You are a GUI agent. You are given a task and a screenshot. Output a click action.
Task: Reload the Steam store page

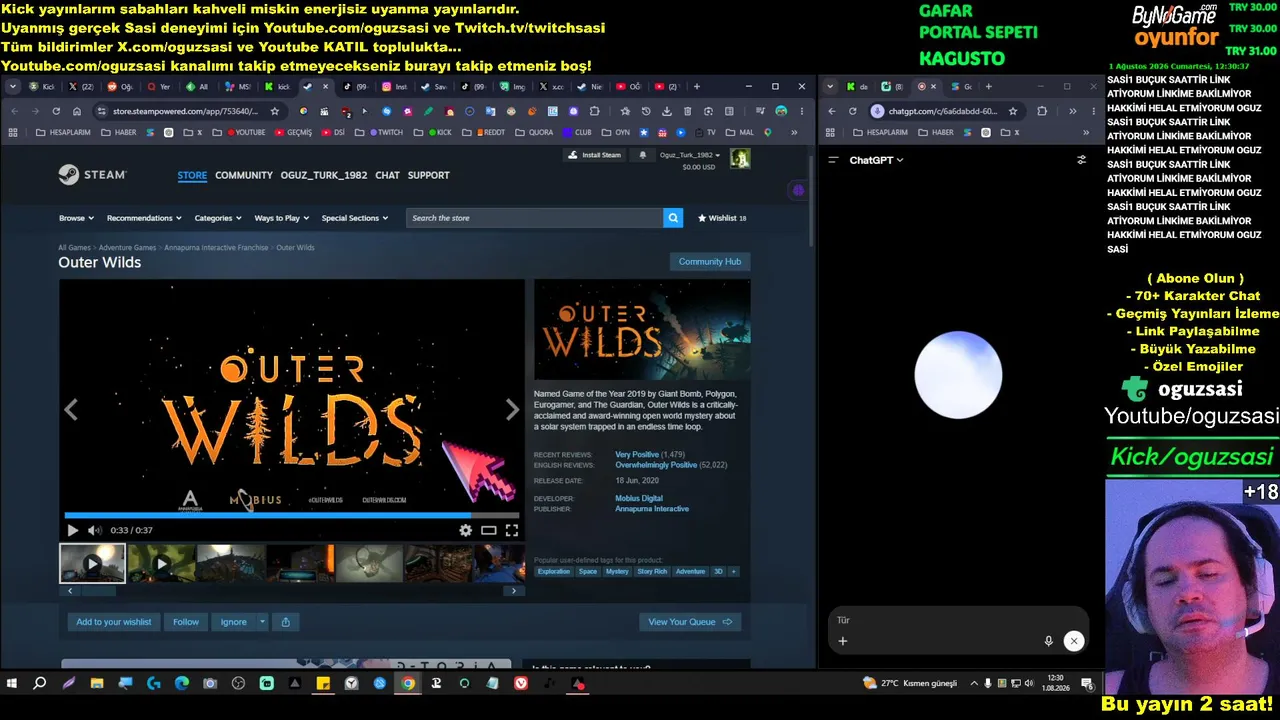pos(56,111)
